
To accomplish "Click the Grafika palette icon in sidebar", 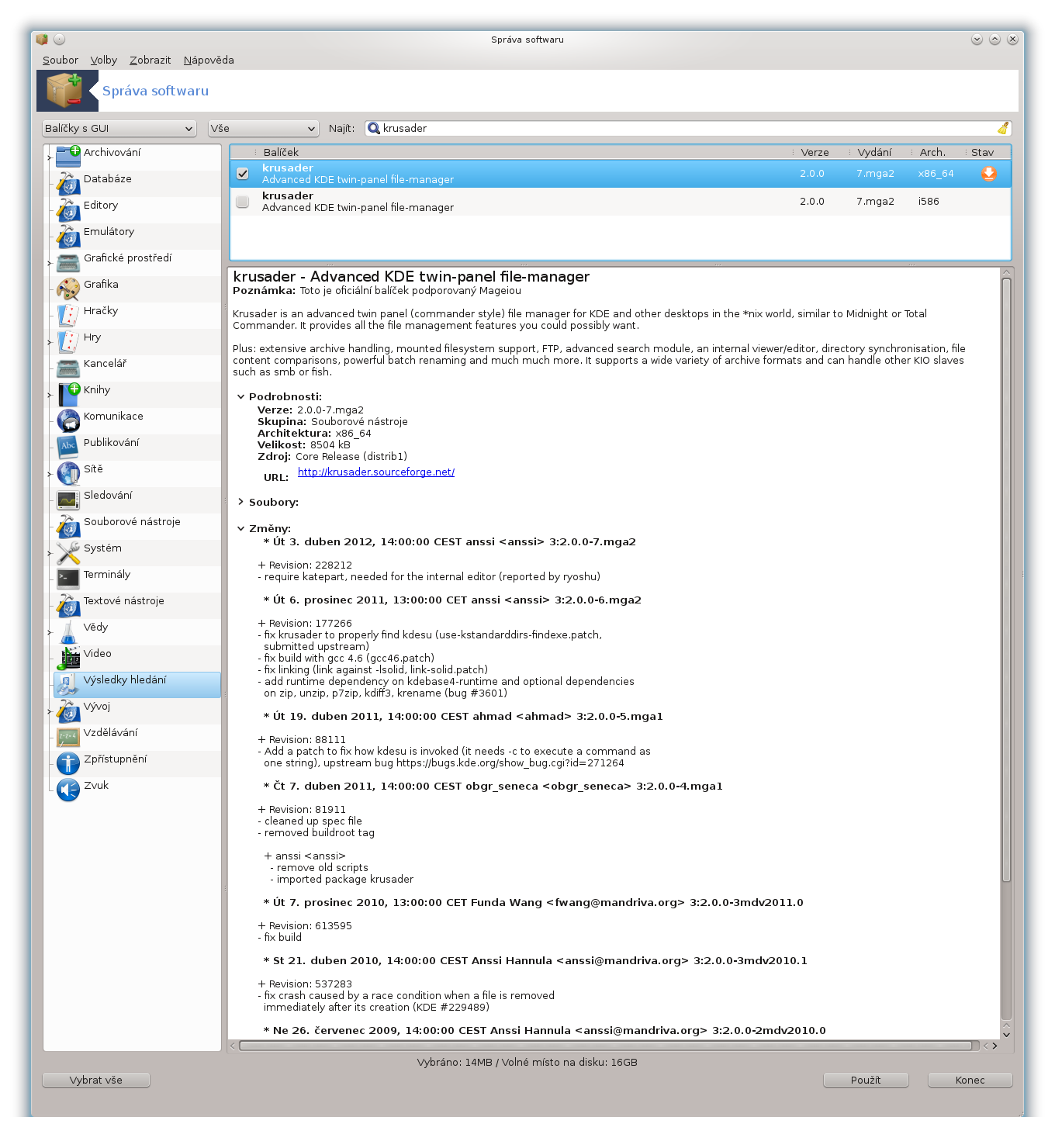I will coord(68,289).
